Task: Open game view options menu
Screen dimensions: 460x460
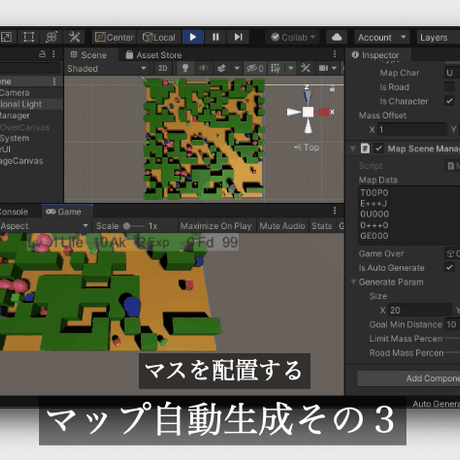Action: pos(335,211)
